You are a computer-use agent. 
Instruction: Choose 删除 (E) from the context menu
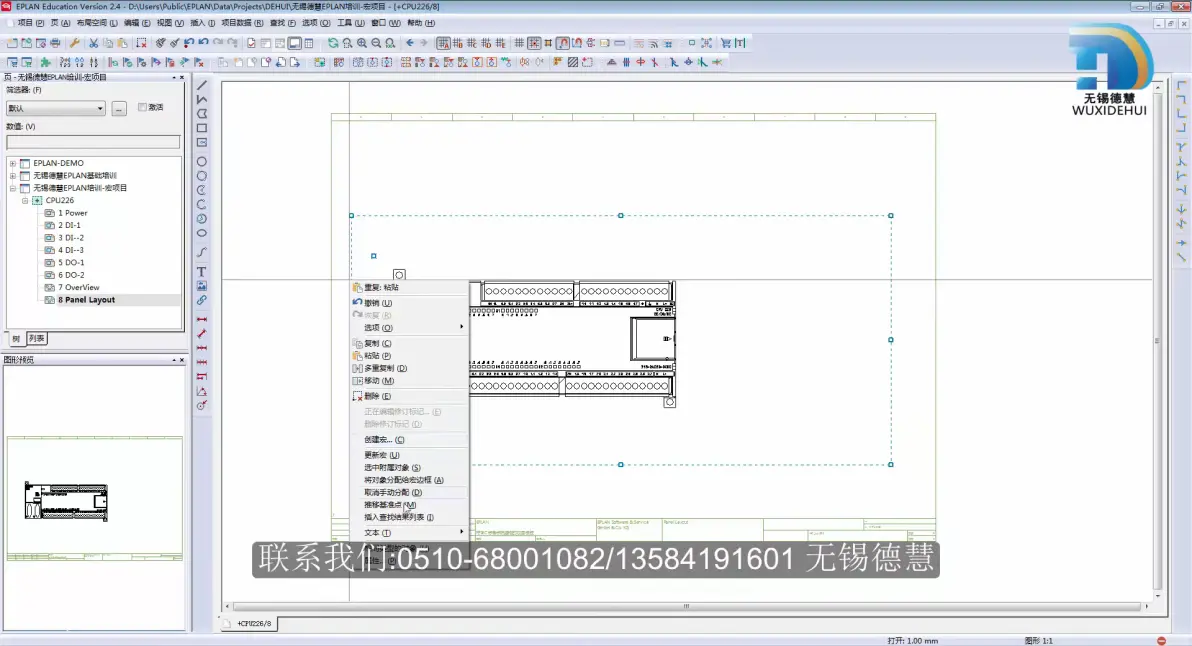(x=409, y=396)
